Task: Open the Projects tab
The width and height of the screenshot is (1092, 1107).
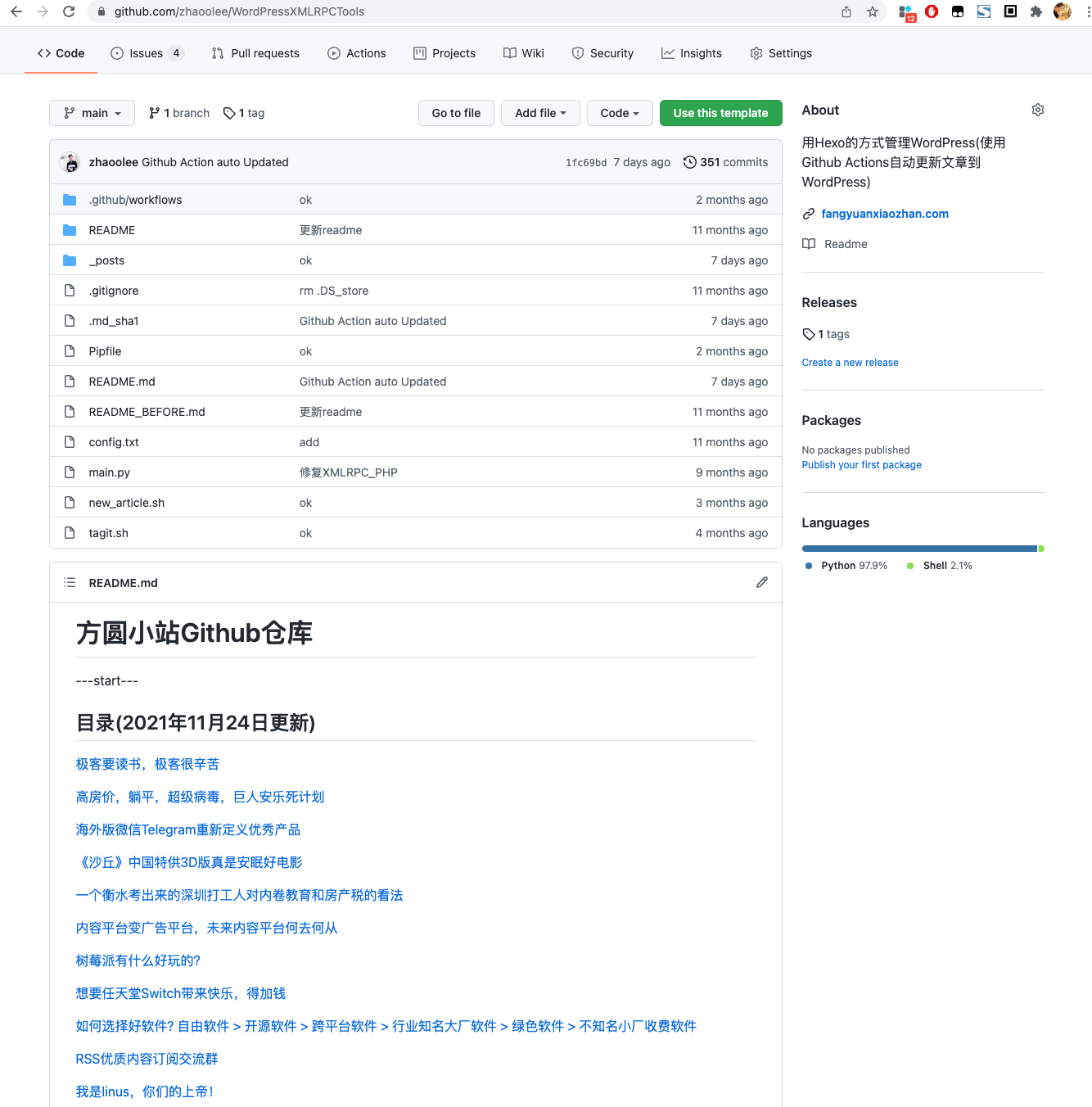Action: click(444, 53)
